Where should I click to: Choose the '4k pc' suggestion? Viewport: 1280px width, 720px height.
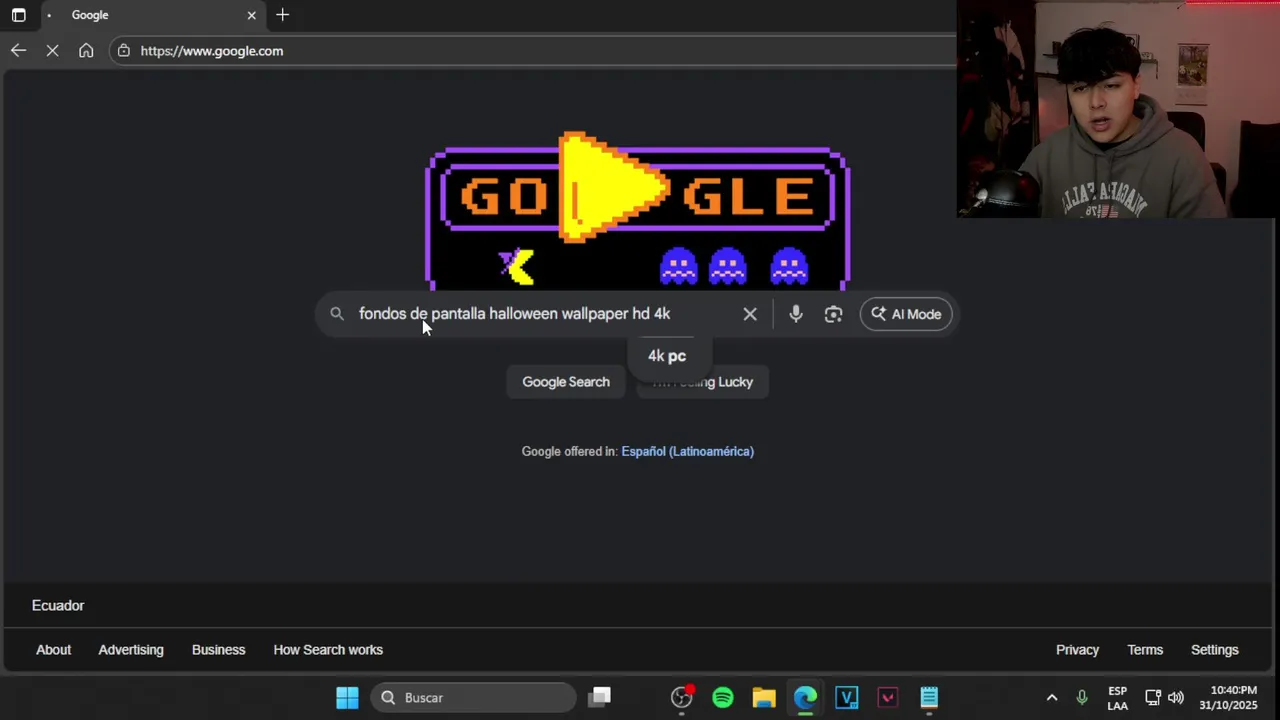pyautogui.click(x=667, y=356)
